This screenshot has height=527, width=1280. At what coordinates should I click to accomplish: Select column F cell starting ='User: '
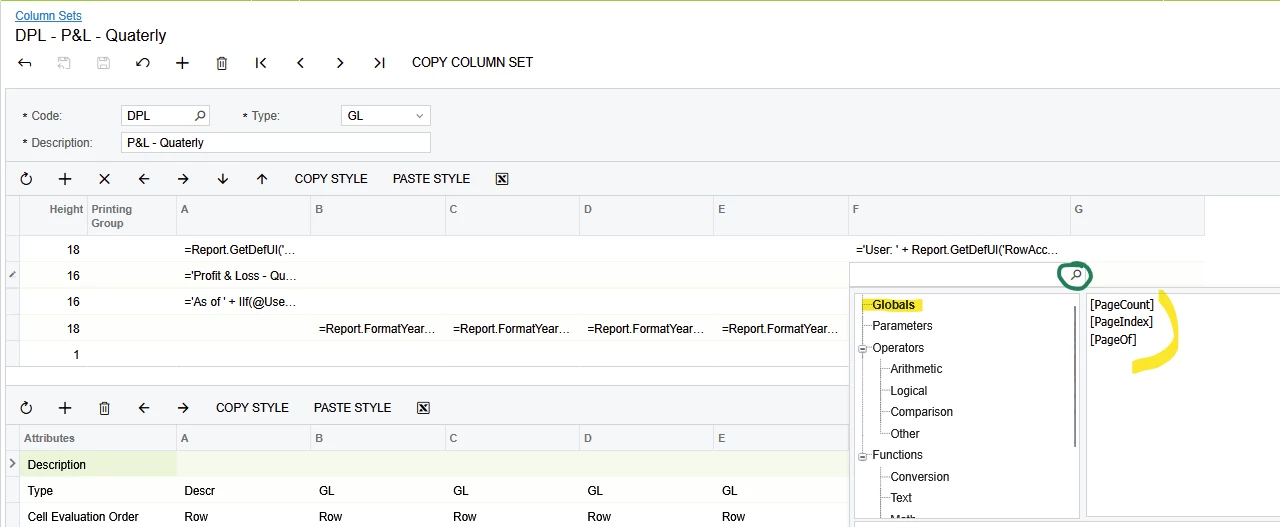pos(959,250)
